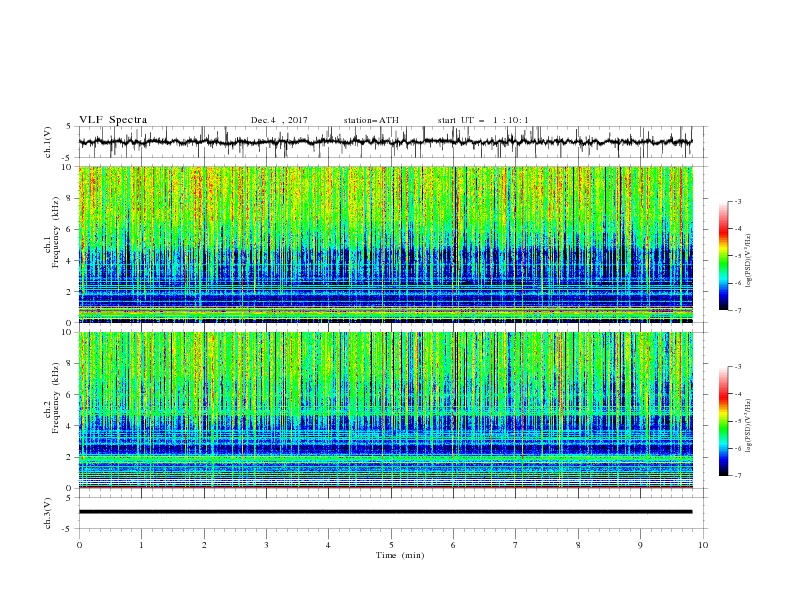Select the ch.1 spectrogram color bar
This screenshot has width=792, height=612.
(723, 255)
